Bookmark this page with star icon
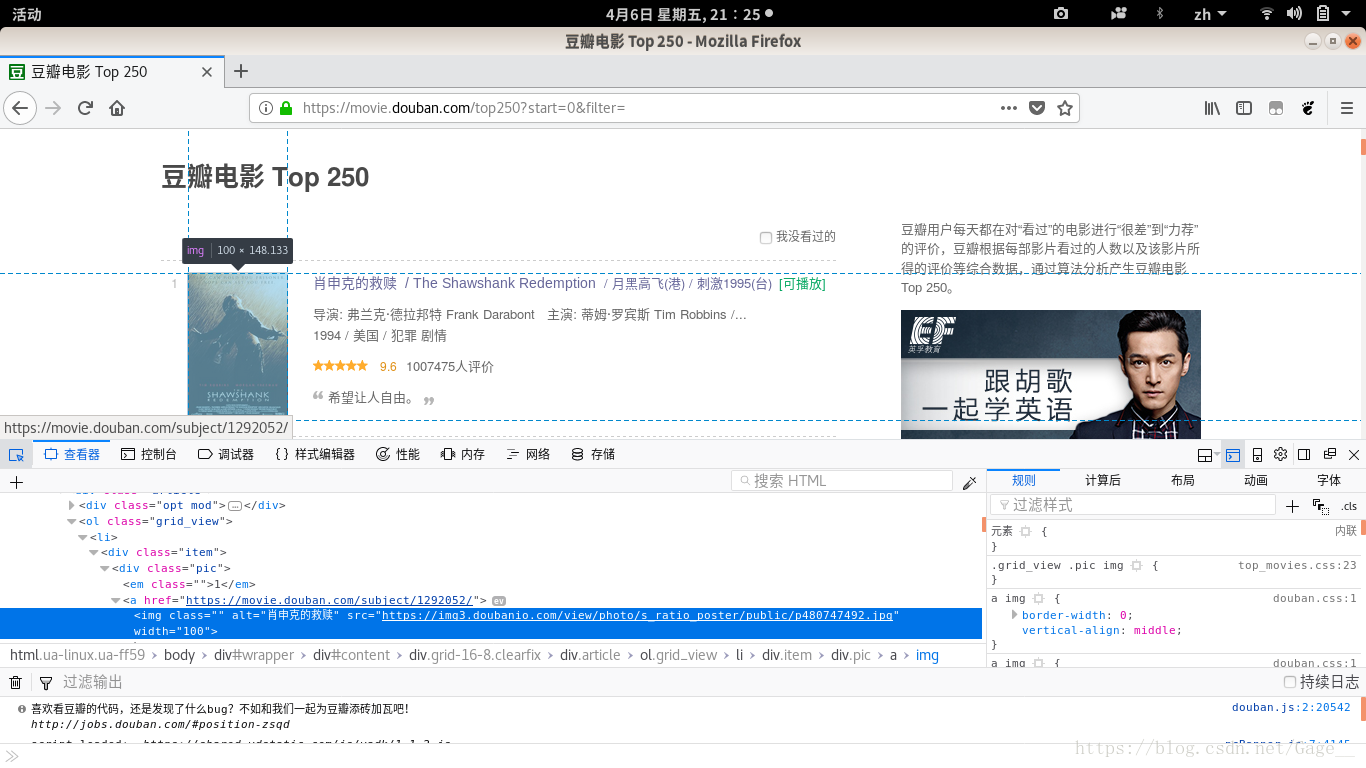 [x=1065, y=108]
